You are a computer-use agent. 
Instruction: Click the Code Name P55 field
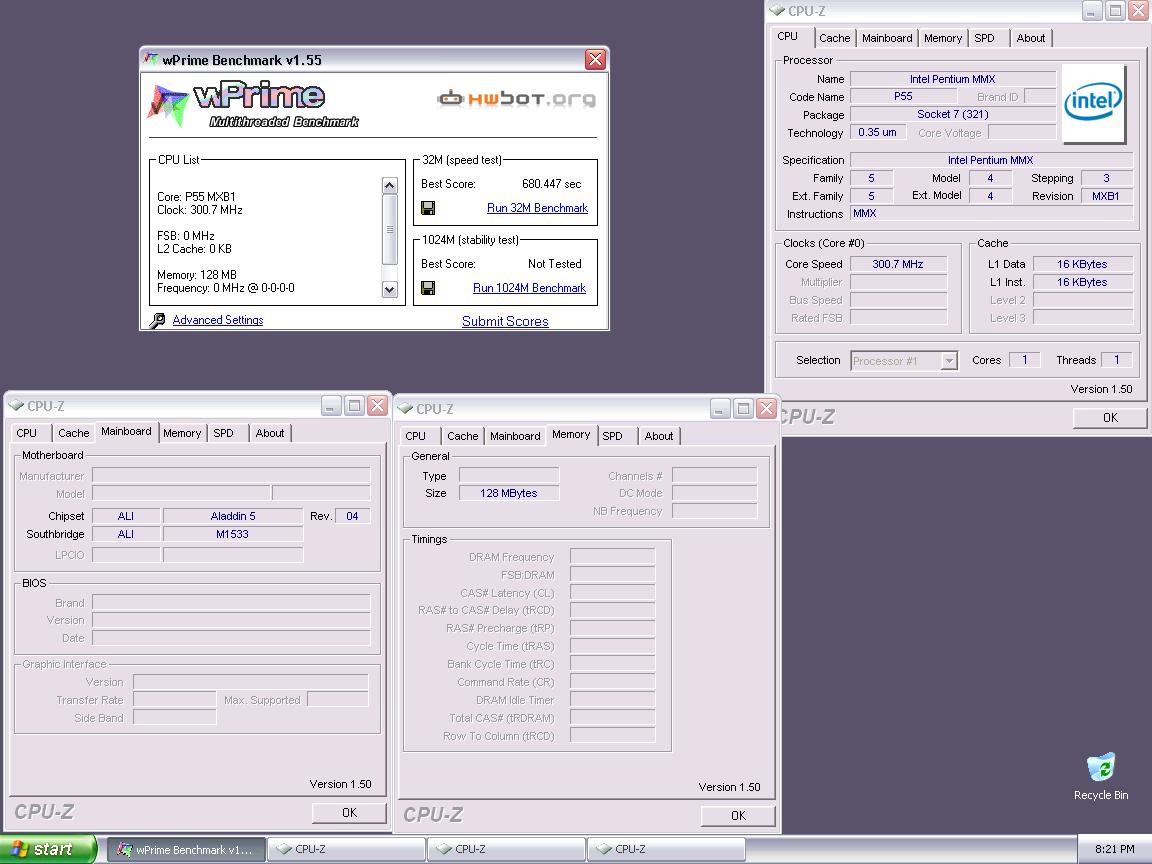903,97
